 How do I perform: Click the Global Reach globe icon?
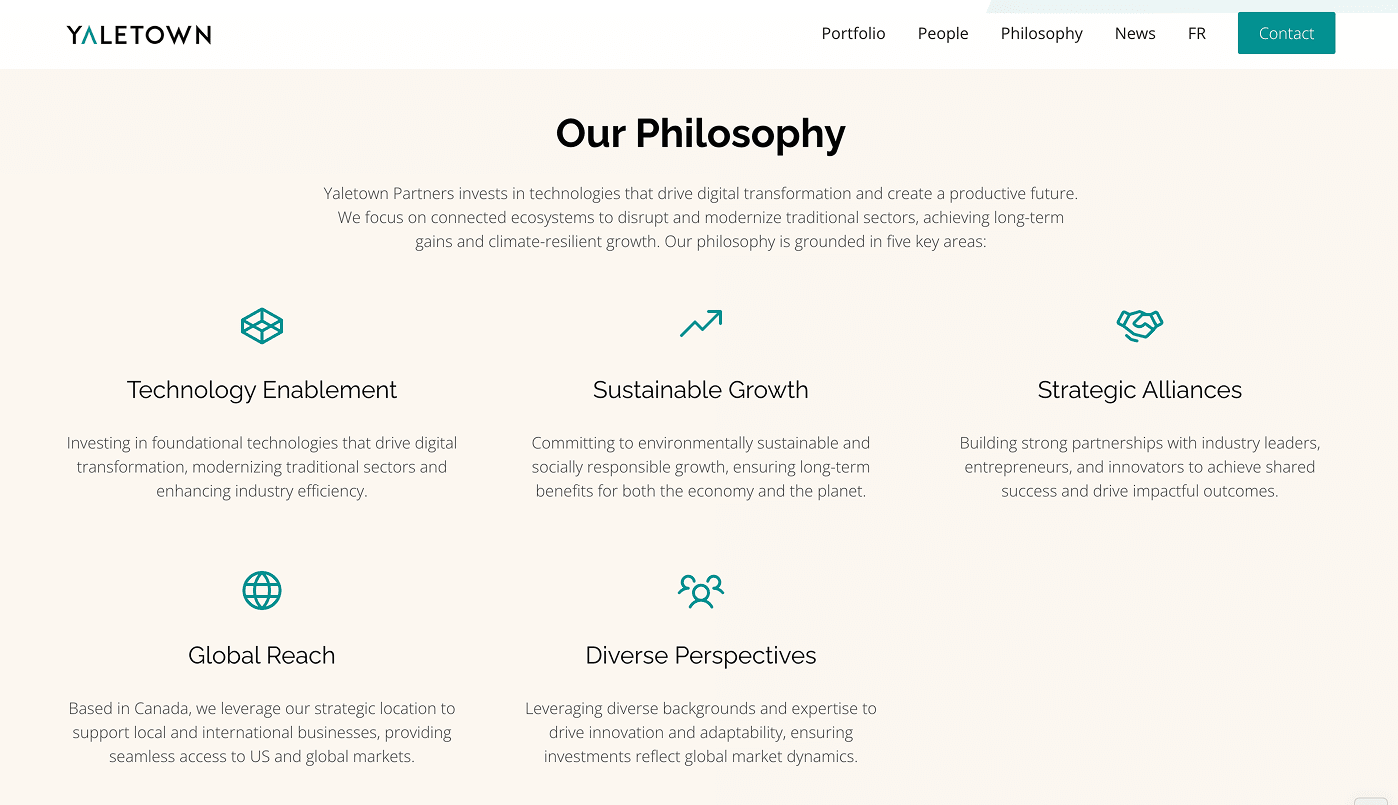(x=262, y=590)
